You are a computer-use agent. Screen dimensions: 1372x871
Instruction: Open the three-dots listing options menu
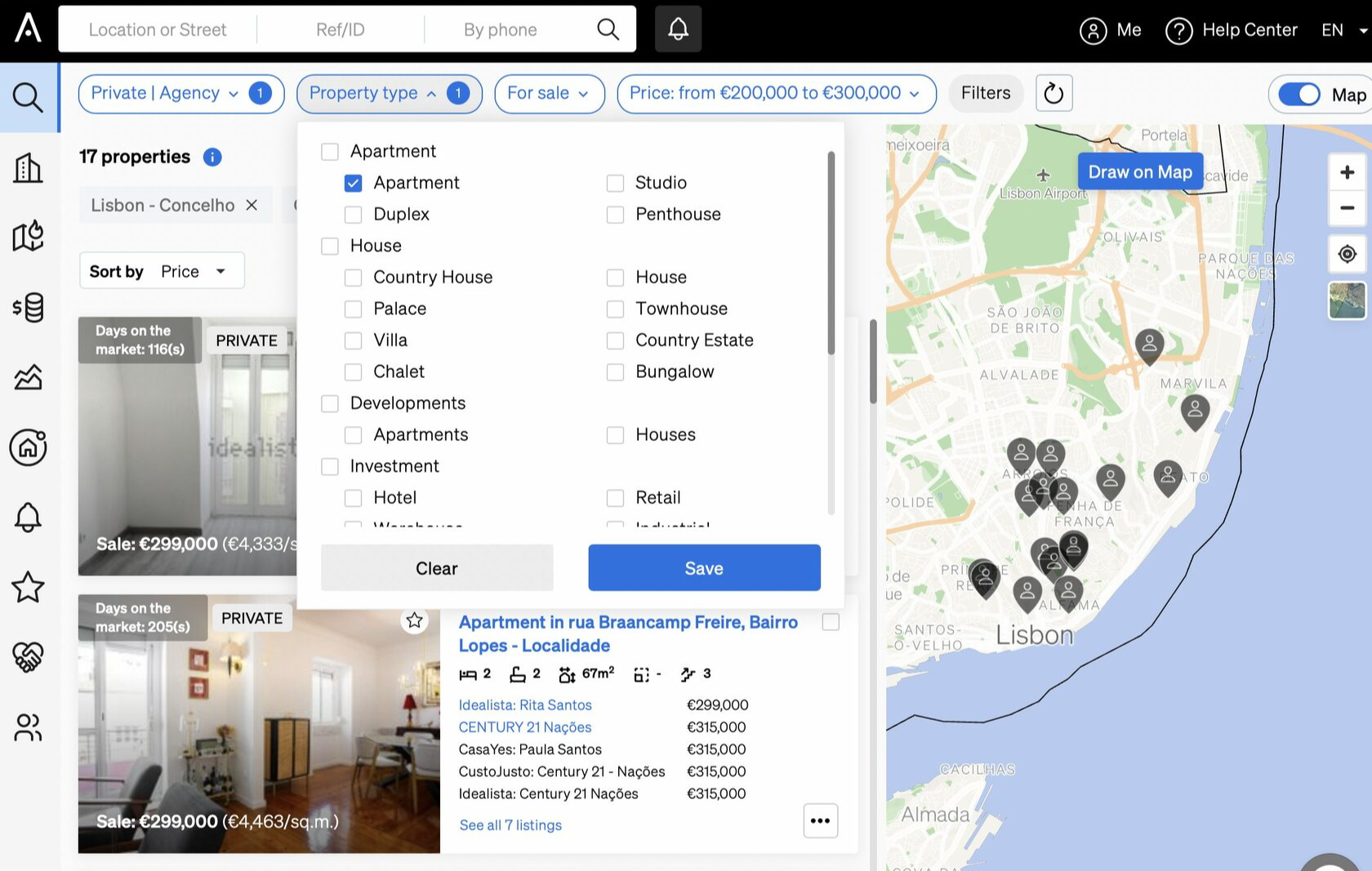click(820, 820)
